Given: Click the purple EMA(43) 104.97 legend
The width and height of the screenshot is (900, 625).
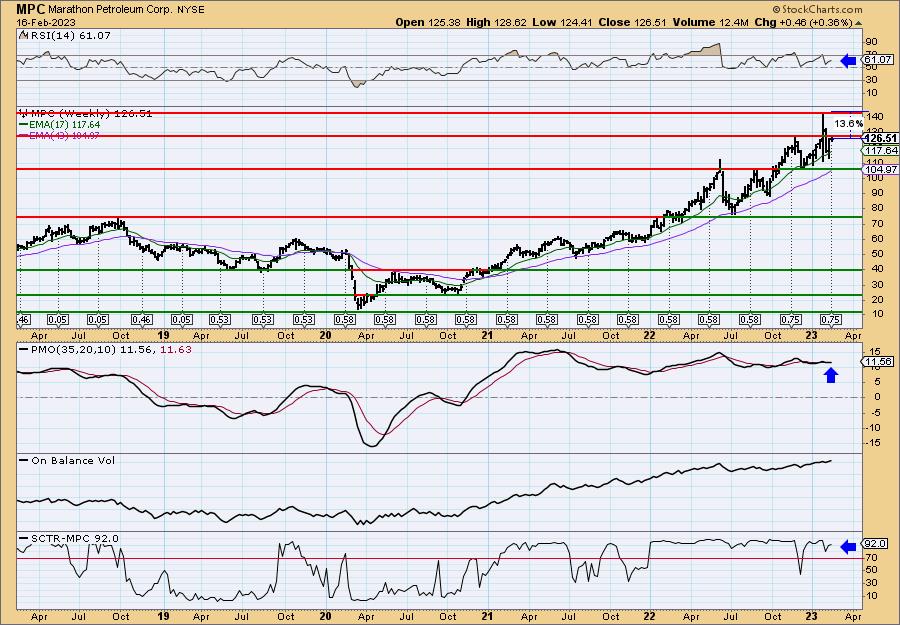Looking at the screenshot, I should click(60, 135).
